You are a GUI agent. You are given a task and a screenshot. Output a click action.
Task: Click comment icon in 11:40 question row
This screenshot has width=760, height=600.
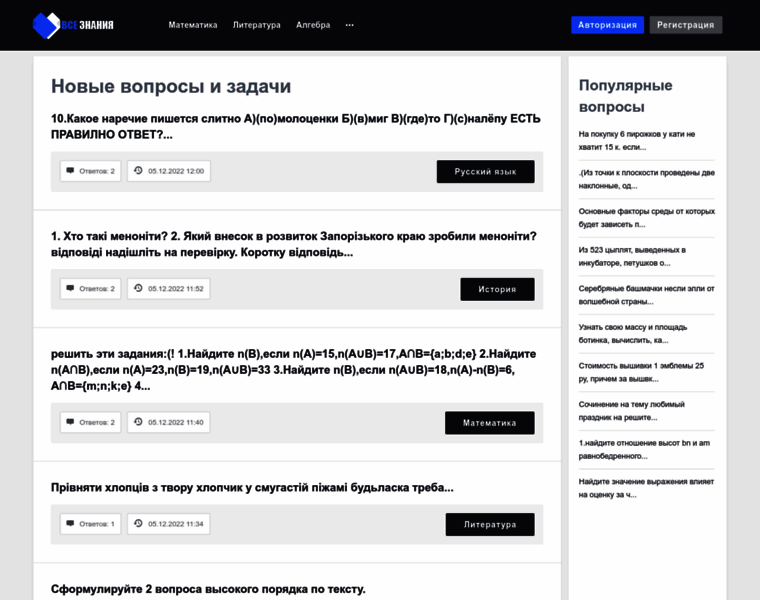coord(70,422)
